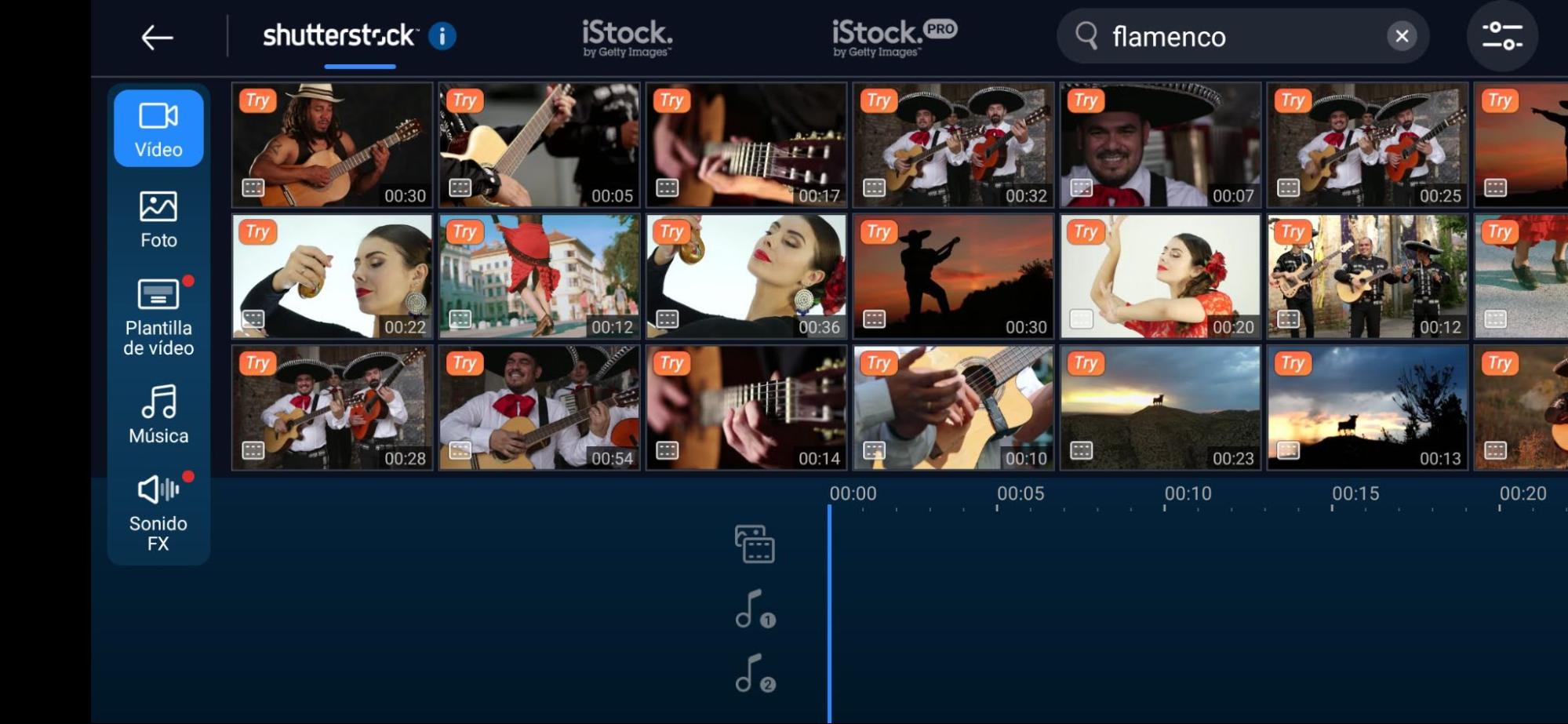Select laughing mariachi clip 00:54

click(x=540, y=408)
